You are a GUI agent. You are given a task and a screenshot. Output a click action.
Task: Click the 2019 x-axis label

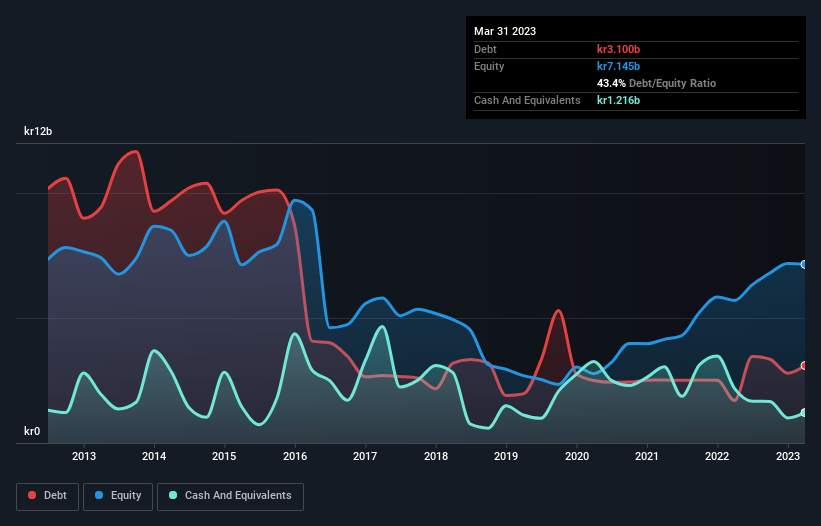506,456
